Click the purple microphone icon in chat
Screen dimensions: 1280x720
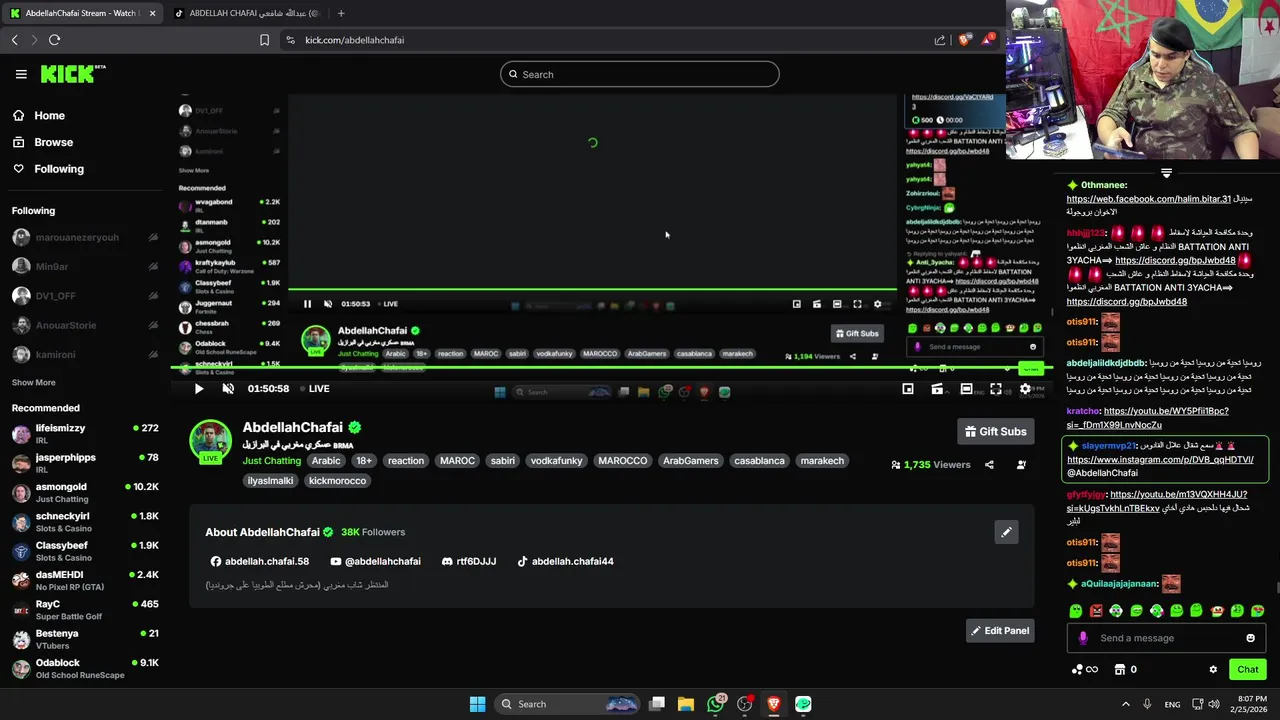1083,638
